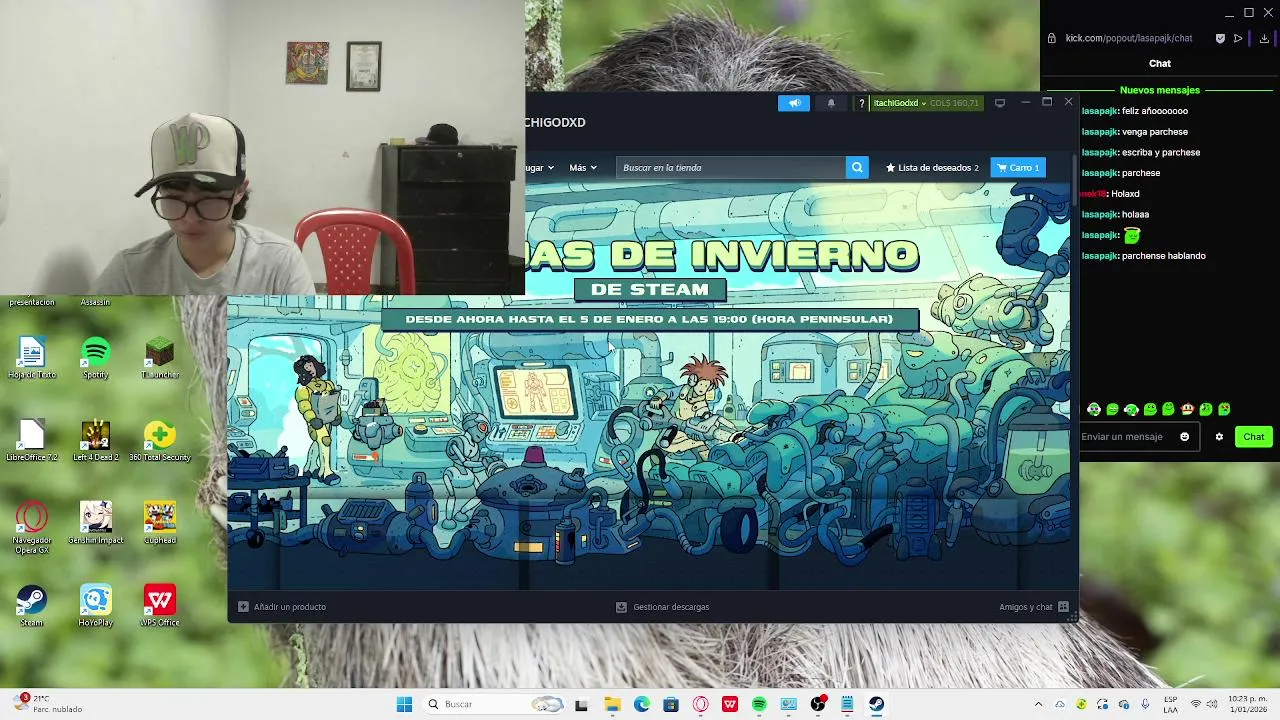Viewport: 1280px width, 720px height.
Task: Click shield icon in Kick chat address bar
Action: (x=1220, y=38)
